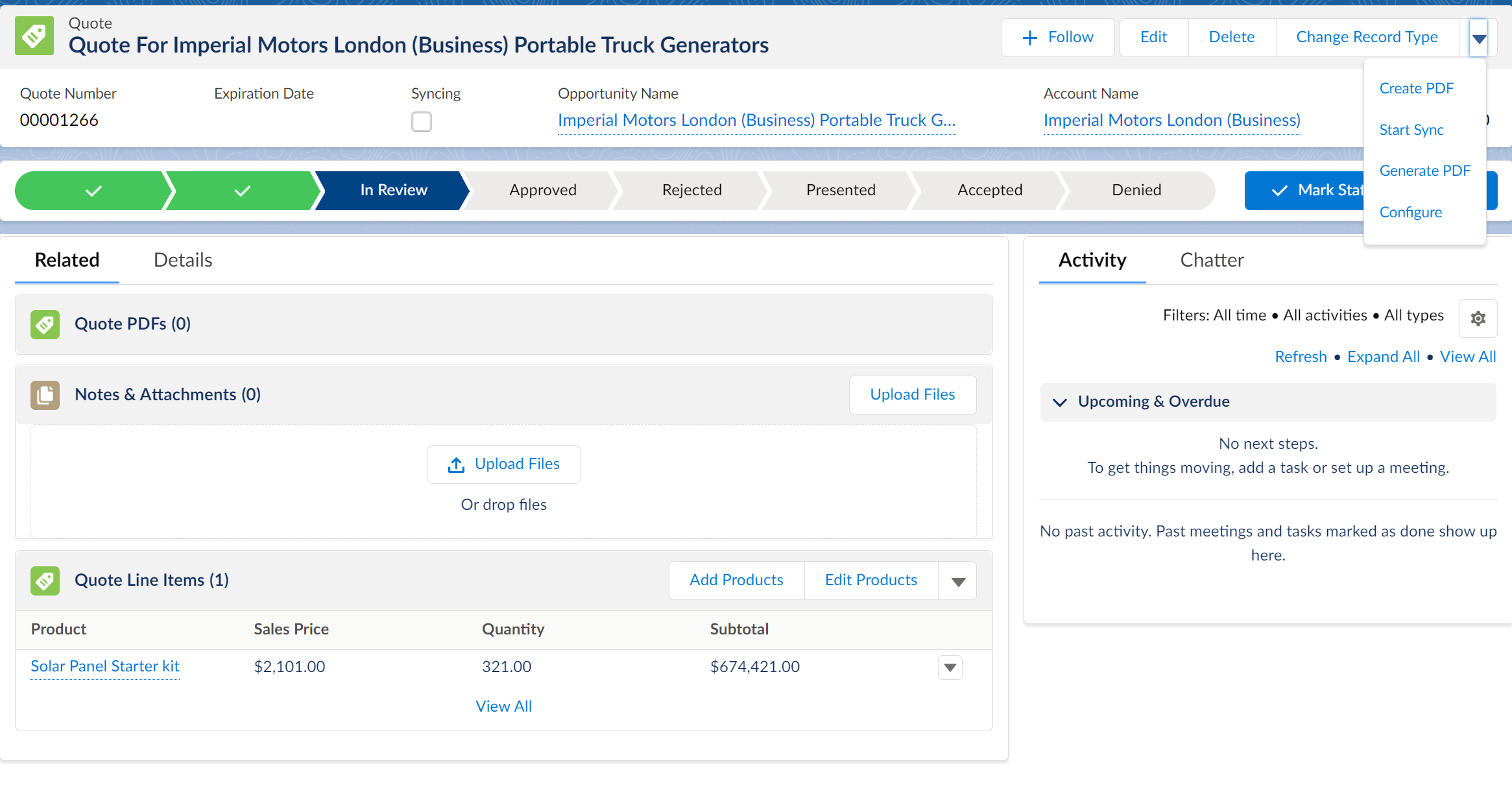Click the Quote PDFs section icon
The width and height of the screenshot is (1512, 807).
click(45, 324)
